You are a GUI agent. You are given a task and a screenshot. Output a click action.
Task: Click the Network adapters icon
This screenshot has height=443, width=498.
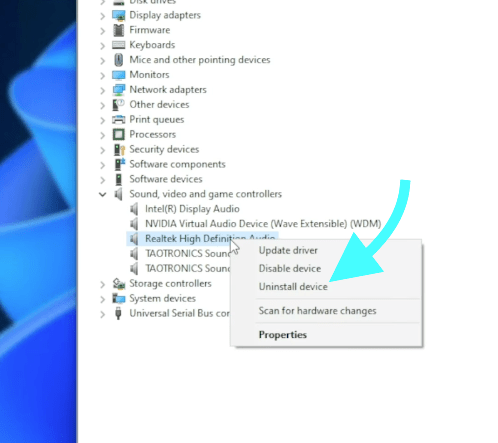pos(119,90)
